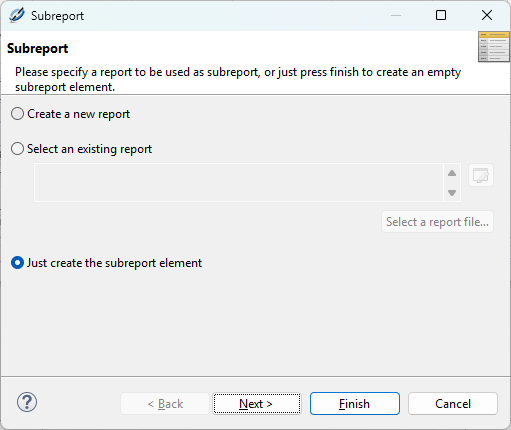
Task: Click the down arrow of expression field
Action: point(452,193)
